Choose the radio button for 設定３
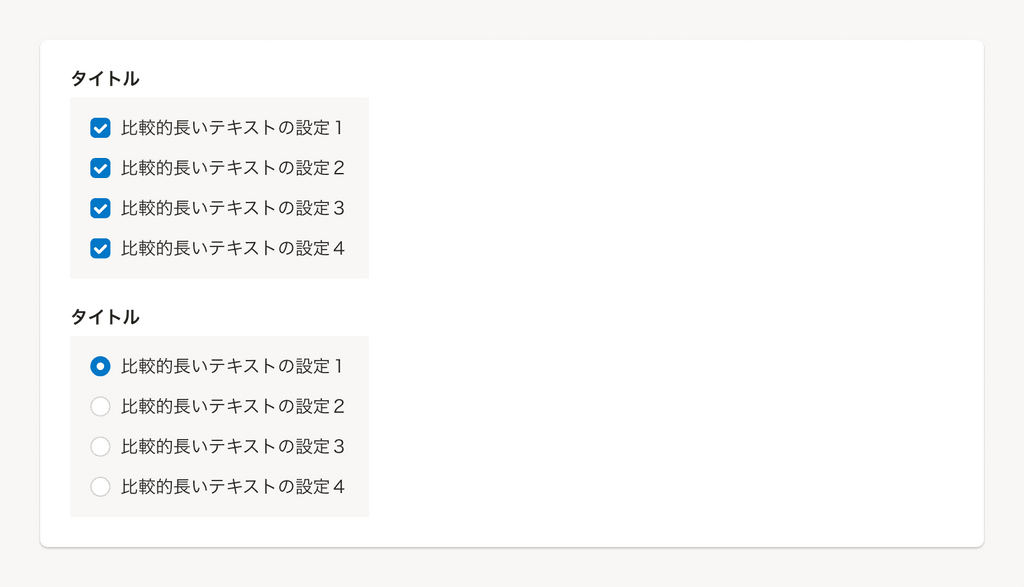This screenshot has width=1024, height=587. coord(100,447)
